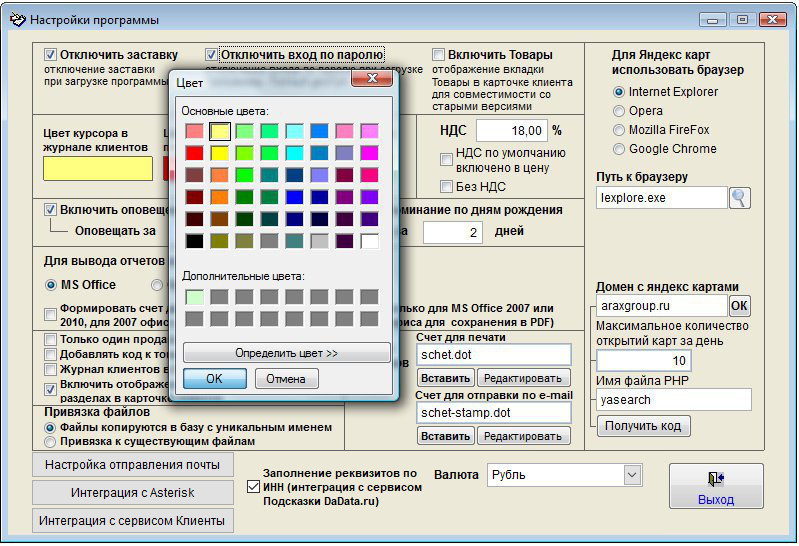Select the white swatch in basic colors
Screen dimensions: 799x546
tap(370, 241)
